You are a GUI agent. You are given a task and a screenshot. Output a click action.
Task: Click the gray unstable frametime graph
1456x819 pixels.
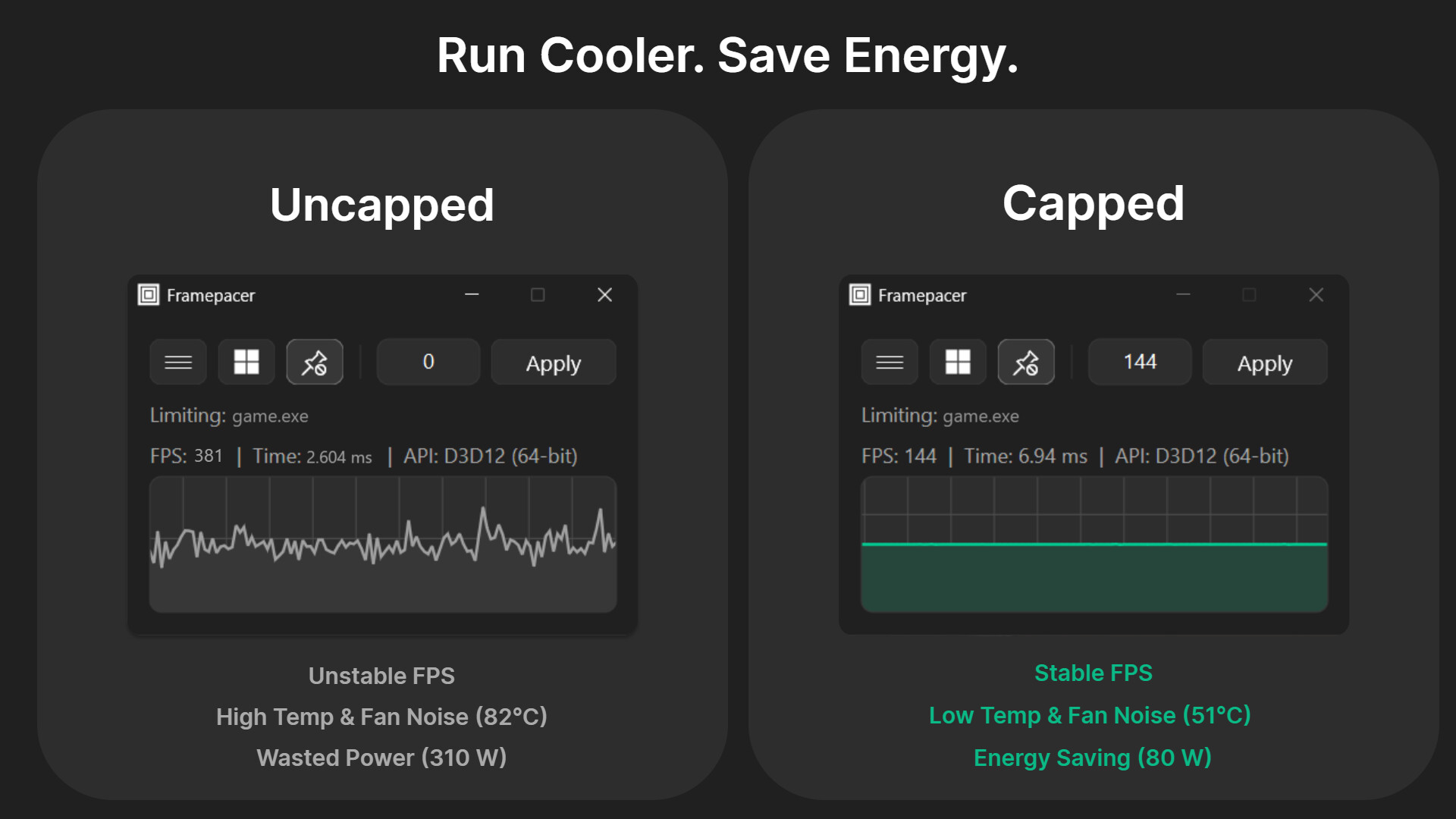point(383,544)
